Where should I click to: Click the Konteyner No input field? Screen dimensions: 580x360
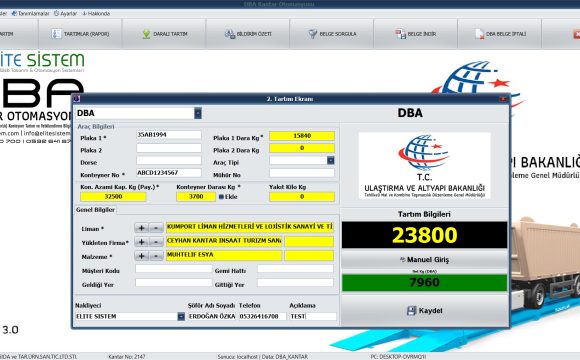click(169, 173)
